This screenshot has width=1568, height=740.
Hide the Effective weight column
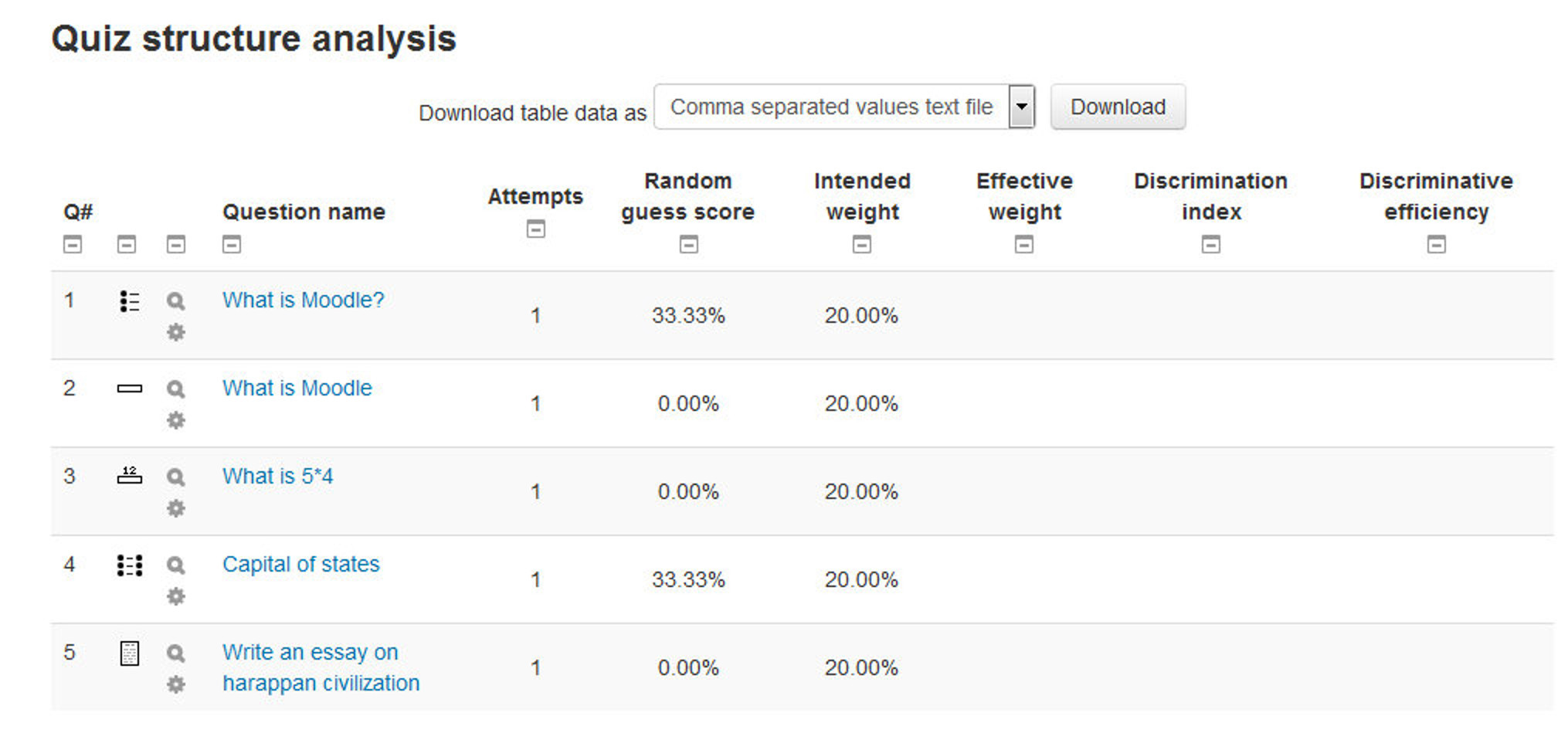click(x=1023, y=245)
